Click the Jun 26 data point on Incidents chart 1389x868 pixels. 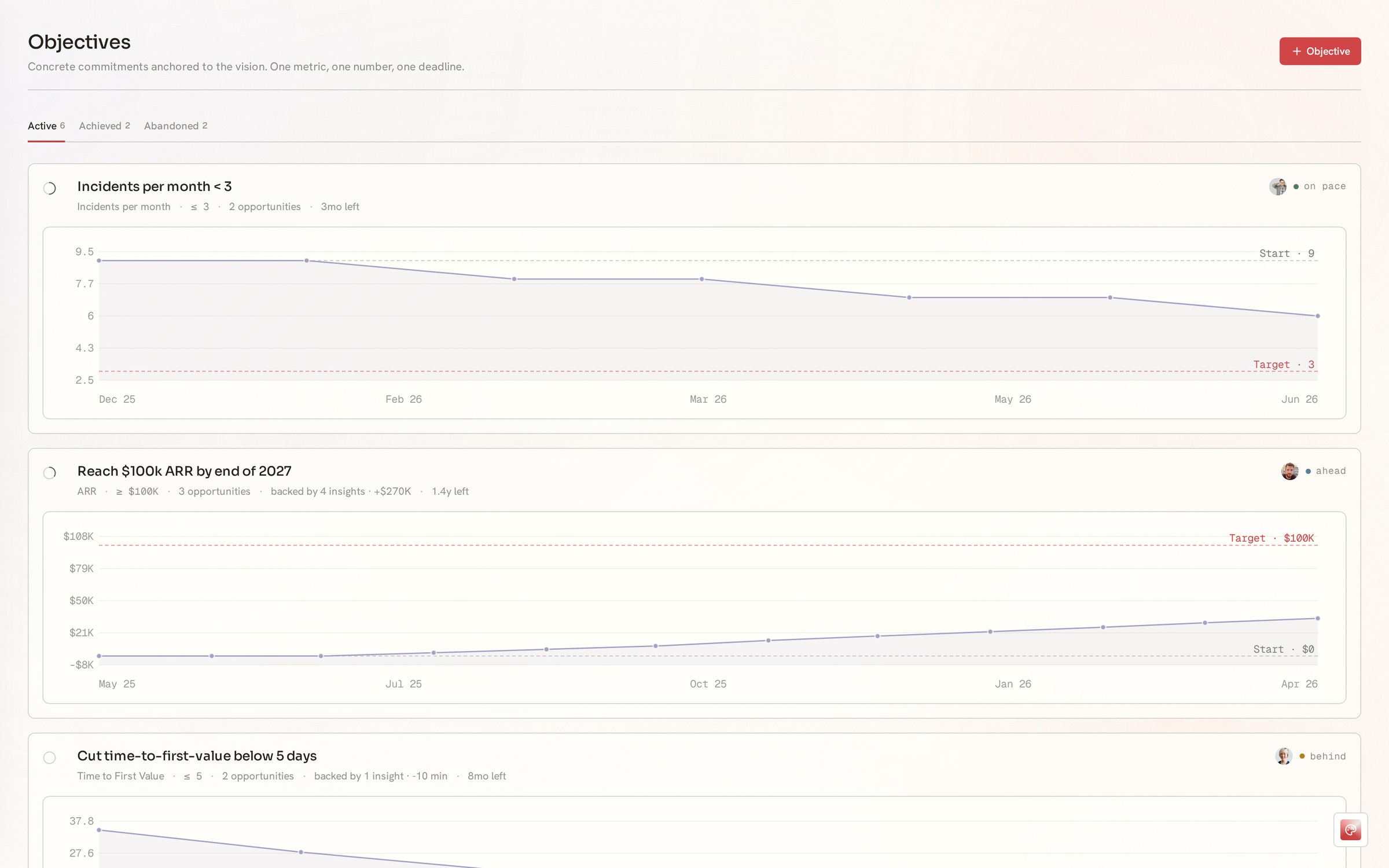click(1318, 316)
